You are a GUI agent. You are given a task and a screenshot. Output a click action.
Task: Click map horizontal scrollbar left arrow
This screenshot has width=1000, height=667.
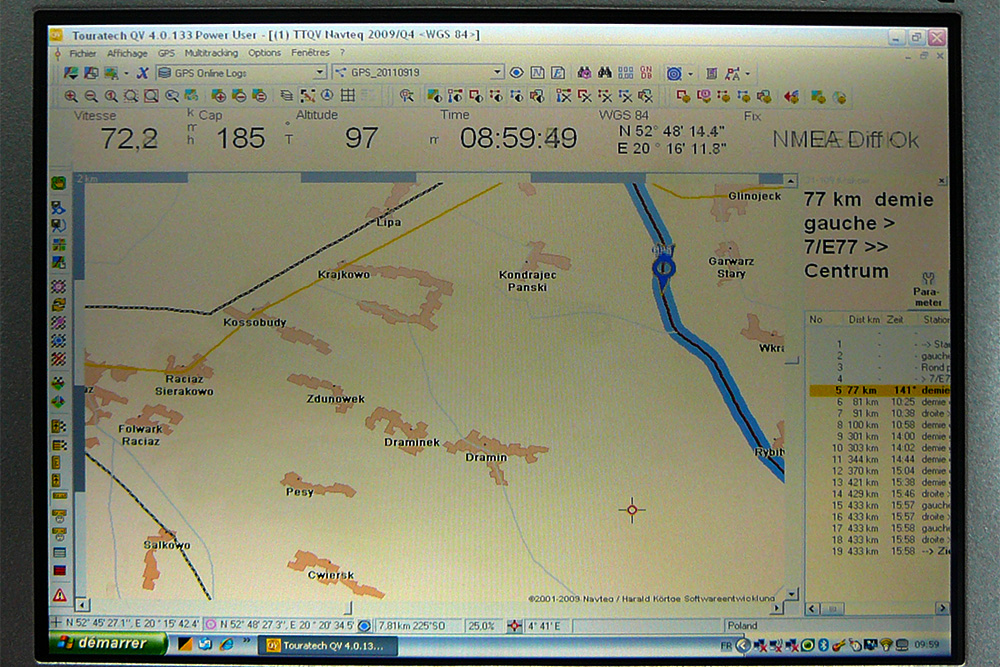(82, 603)
